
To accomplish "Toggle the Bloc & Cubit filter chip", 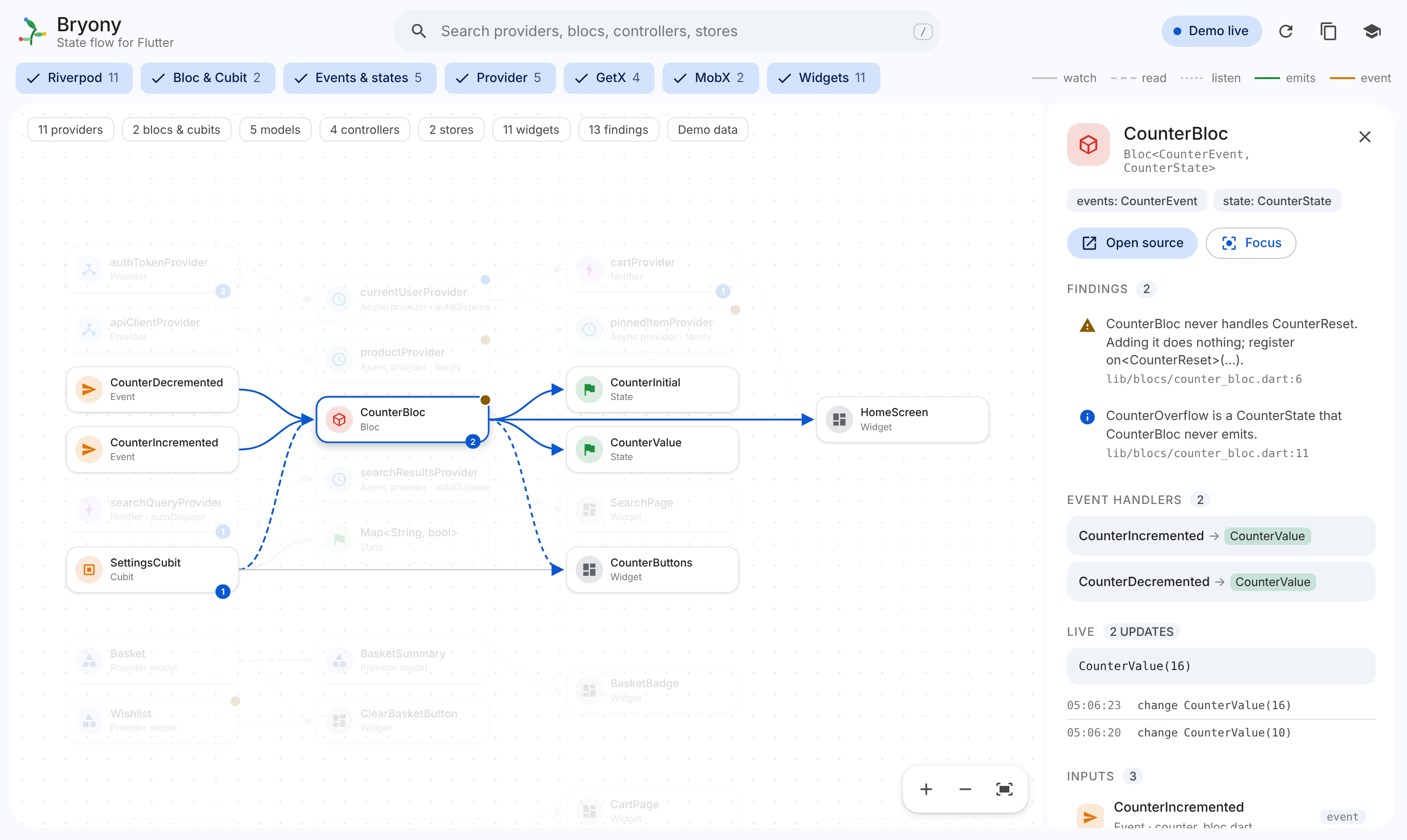I will pos(208,78).
